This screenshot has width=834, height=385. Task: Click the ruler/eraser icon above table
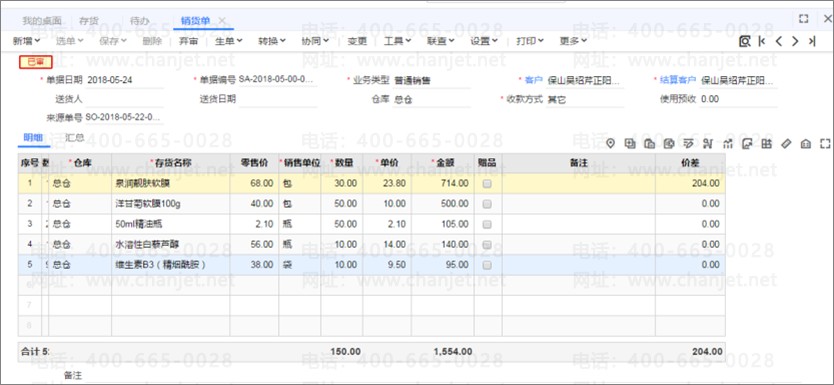[x=786, y=143]
